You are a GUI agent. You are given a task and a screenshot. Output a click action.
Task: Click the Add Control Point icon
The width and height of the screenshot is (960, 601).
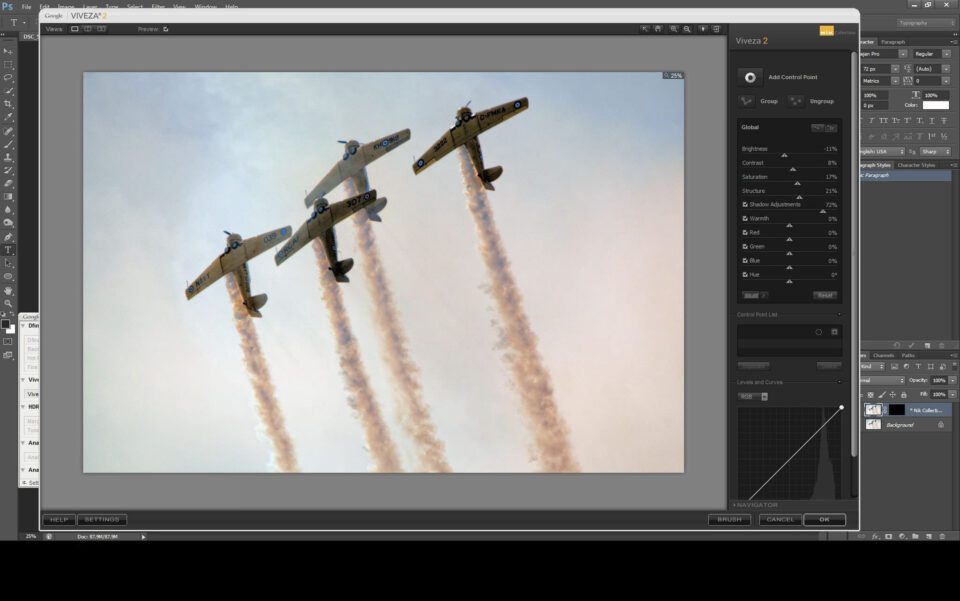click(750, 77)
